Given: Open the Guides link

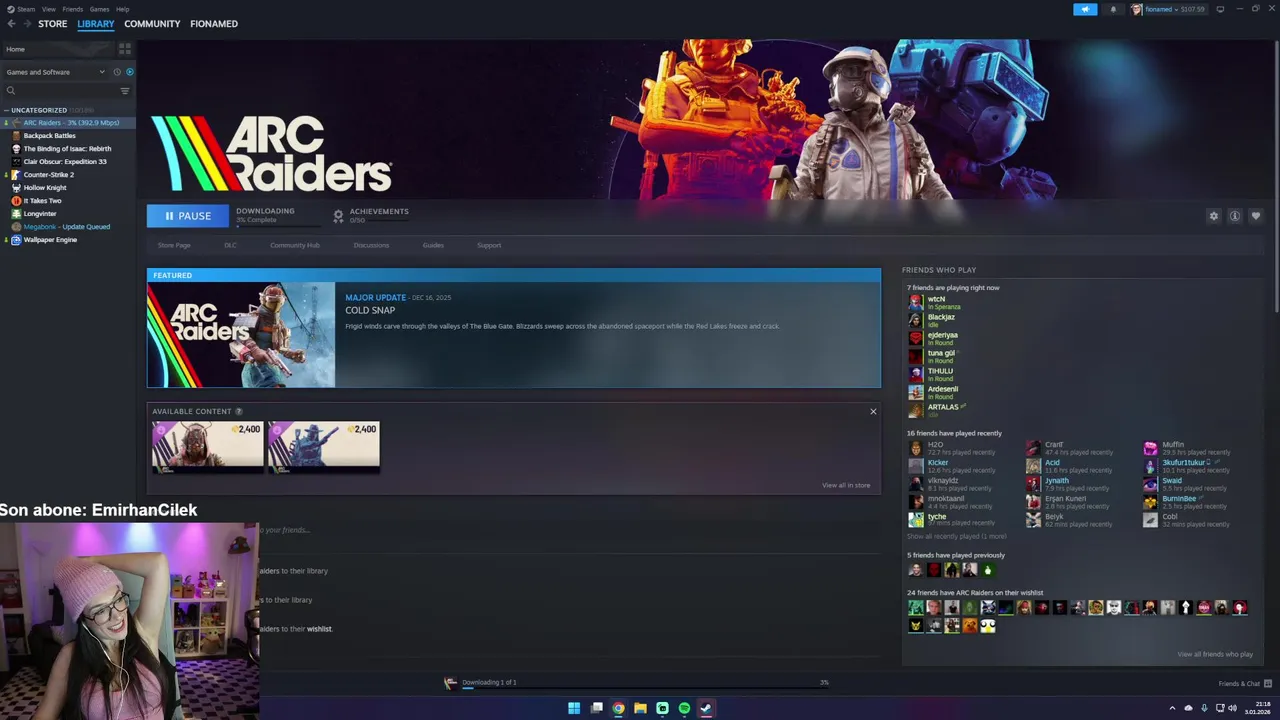Looking at the screenshot, I should 433,245.
